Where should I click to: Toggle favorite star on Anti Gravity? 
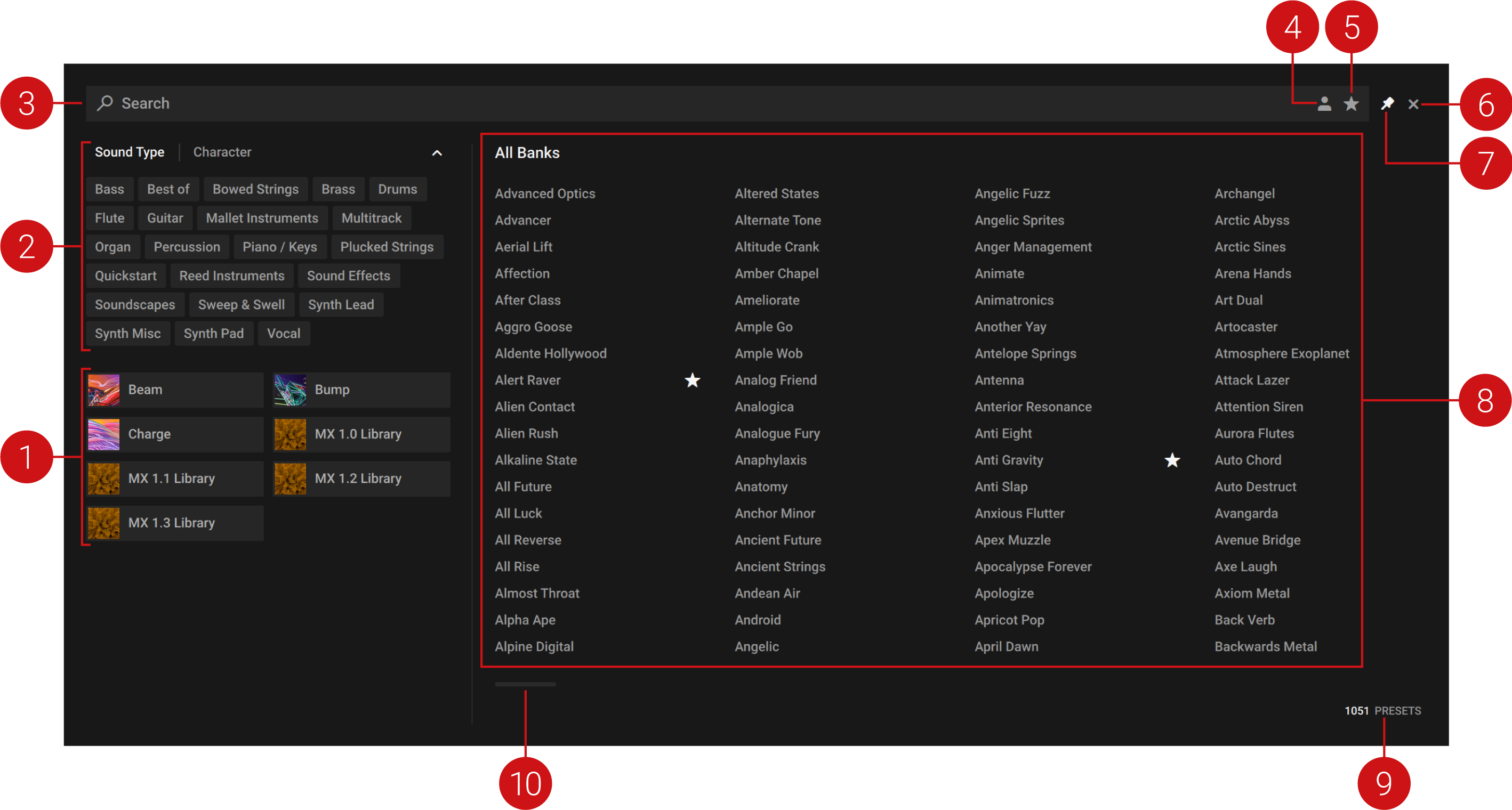pyautogui.click(x=1172, y=460)
